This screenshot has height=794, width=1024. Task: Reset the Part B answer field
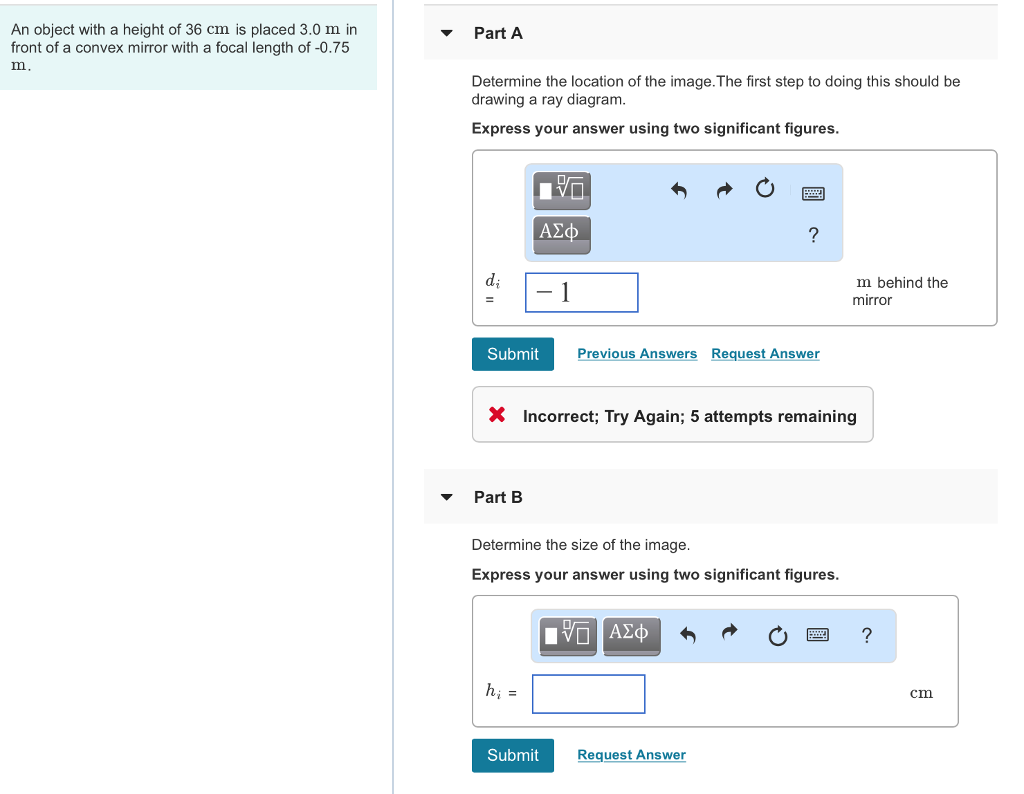click(778, 636)
